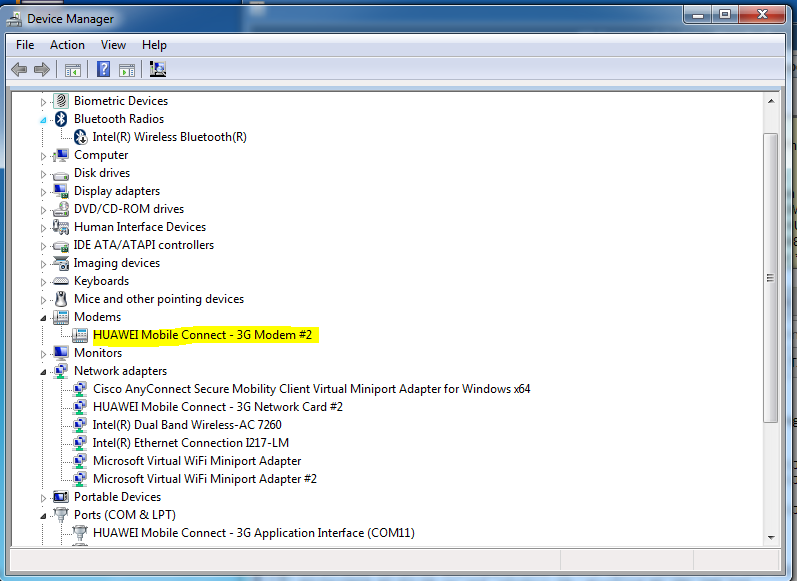Go back with the toolbar Back arrow
797x581 pixels.
[x=19, y=69]
